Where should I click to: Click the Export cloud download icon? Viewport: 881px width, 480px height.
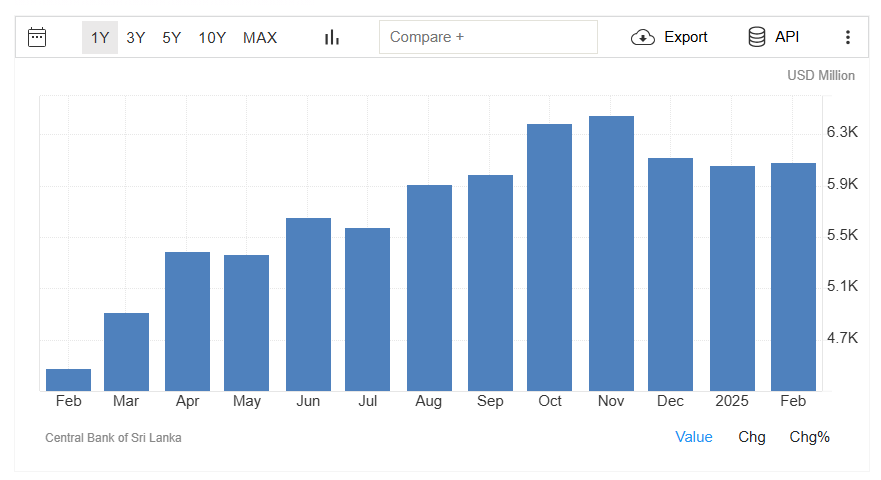pyautogui.click(x=642, y=37)
